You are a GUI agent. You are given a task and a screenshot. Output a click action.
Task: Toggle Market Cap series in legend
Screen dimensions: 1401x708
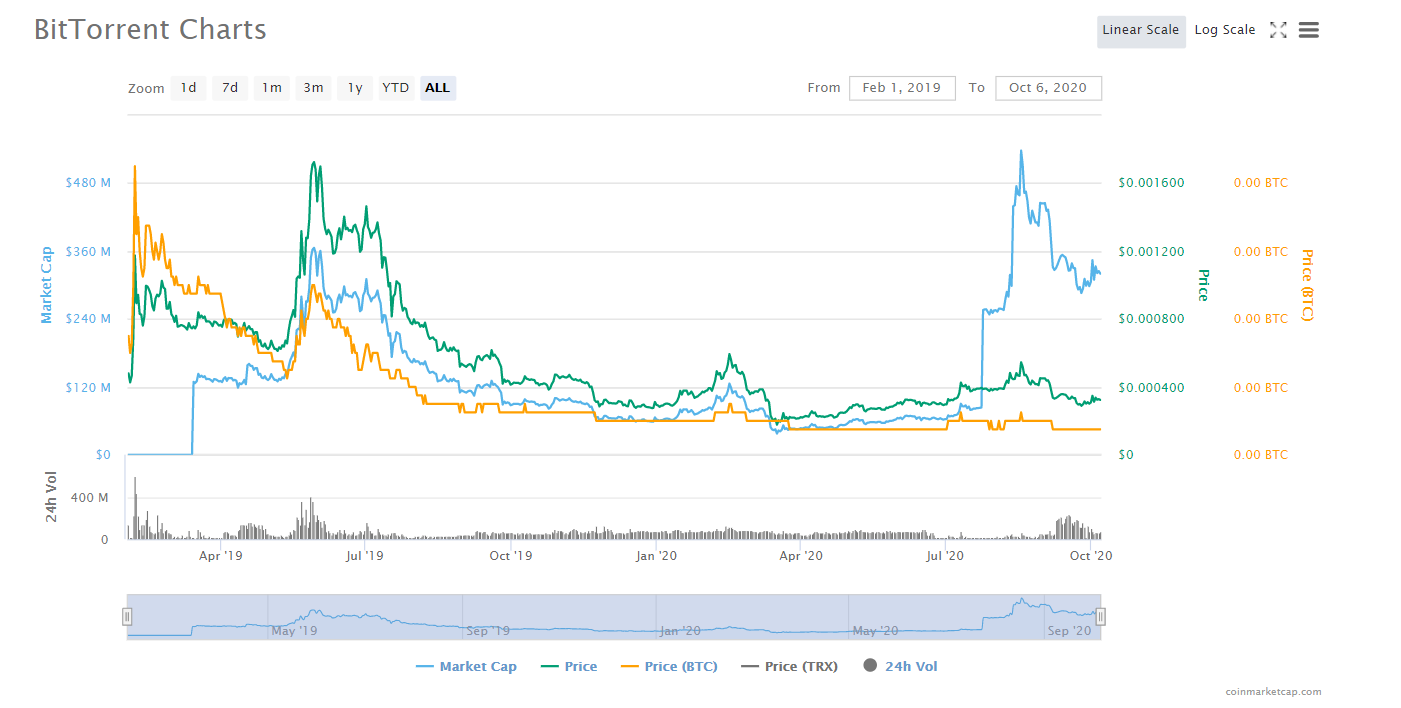click(466, 666)
